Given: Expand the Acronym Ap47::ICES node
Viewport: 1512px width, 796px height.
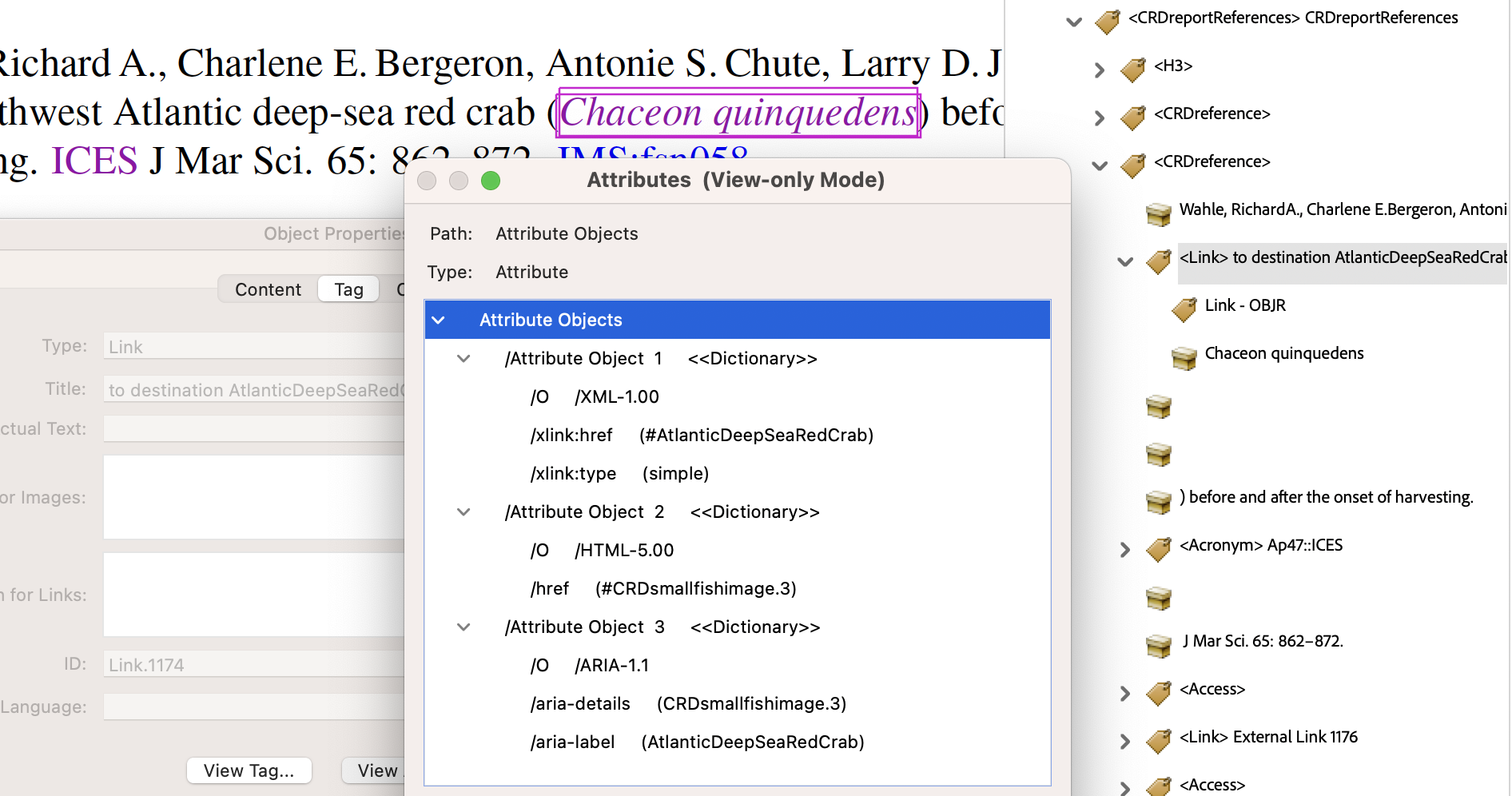Looking at the screenshot, I should point(1125,549).
